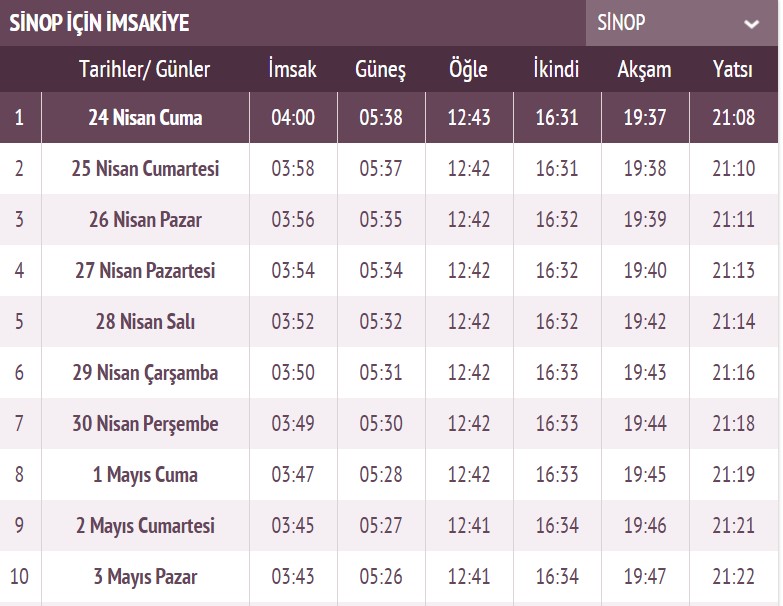Select the 28 Nisan Salı row
This screenshot has height=606, width=783.
pyautogui.click(x=145, y=321)
